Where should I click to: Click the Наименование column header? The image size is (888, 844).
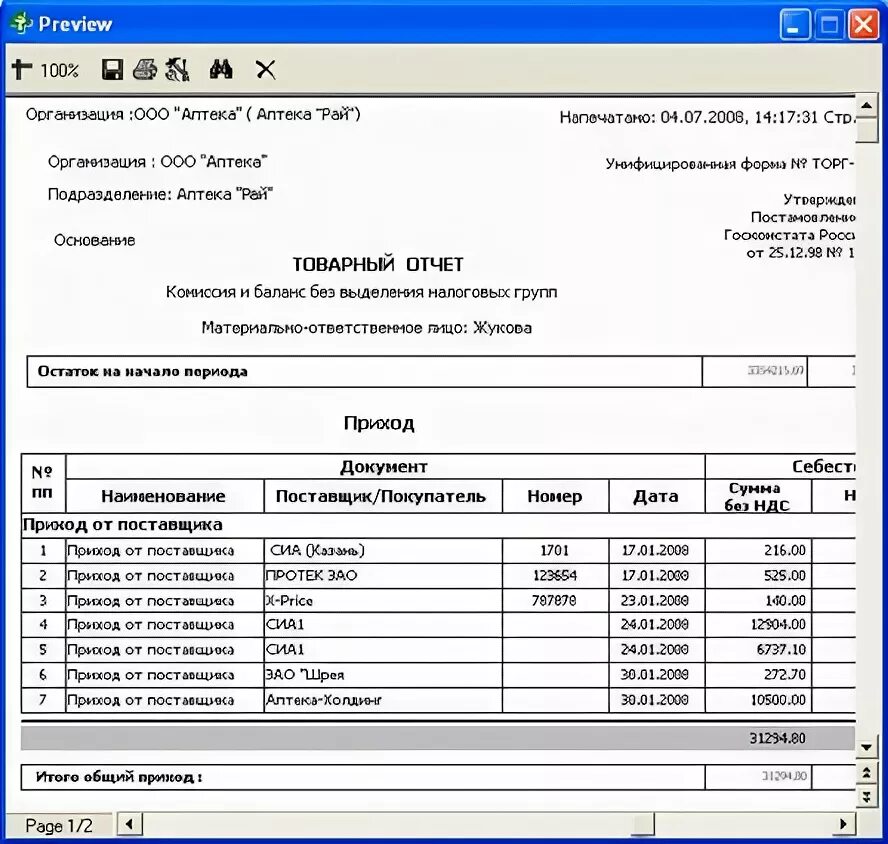click(164, 496)
